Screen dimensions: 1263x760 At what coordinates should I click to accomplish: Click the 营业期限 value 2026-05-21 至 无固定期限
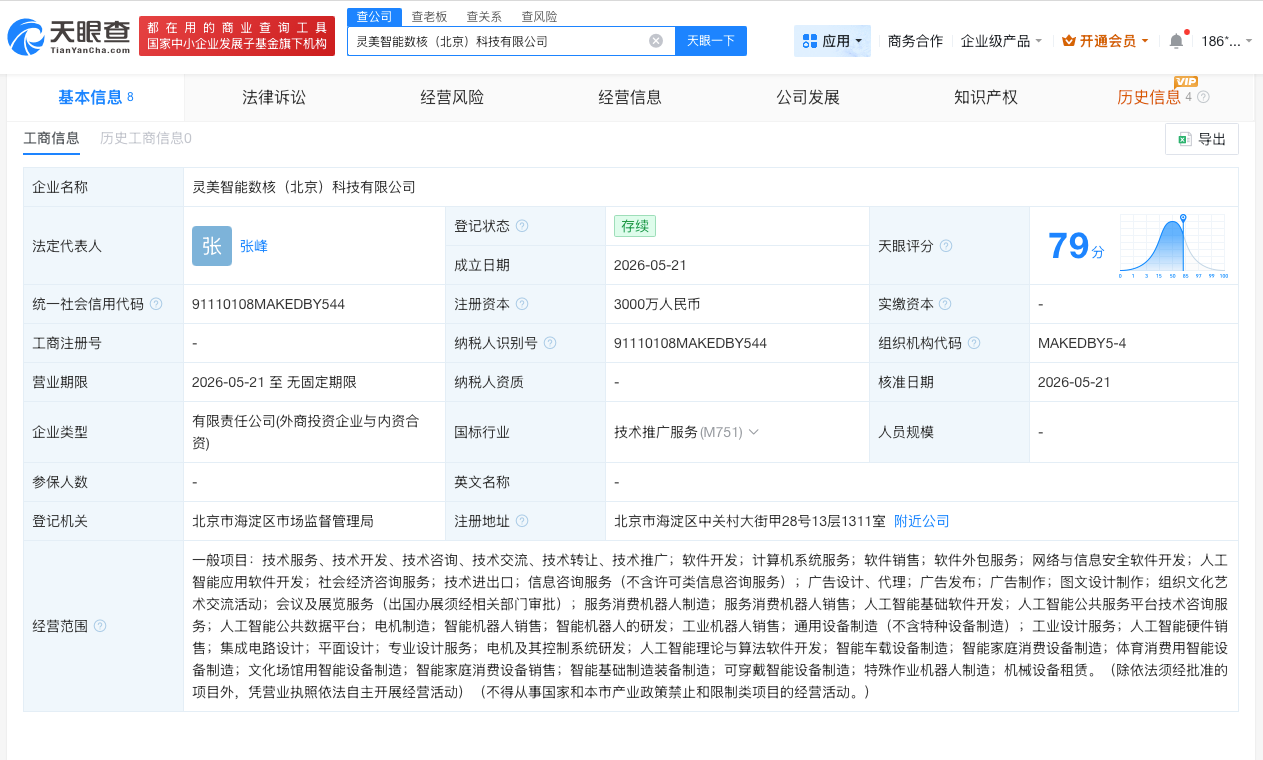point(274,382)
